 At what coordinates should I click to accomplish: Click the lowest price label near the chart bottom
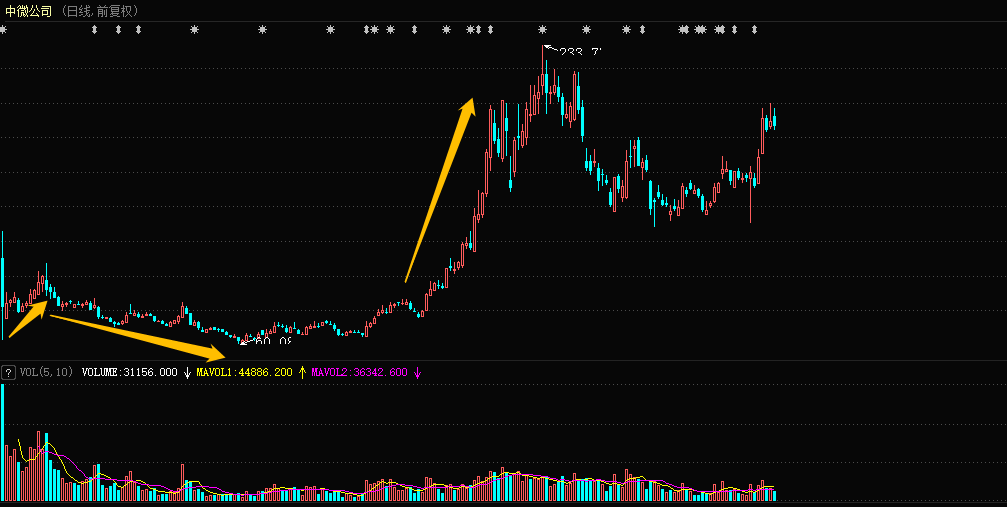(x=272, y=342)
